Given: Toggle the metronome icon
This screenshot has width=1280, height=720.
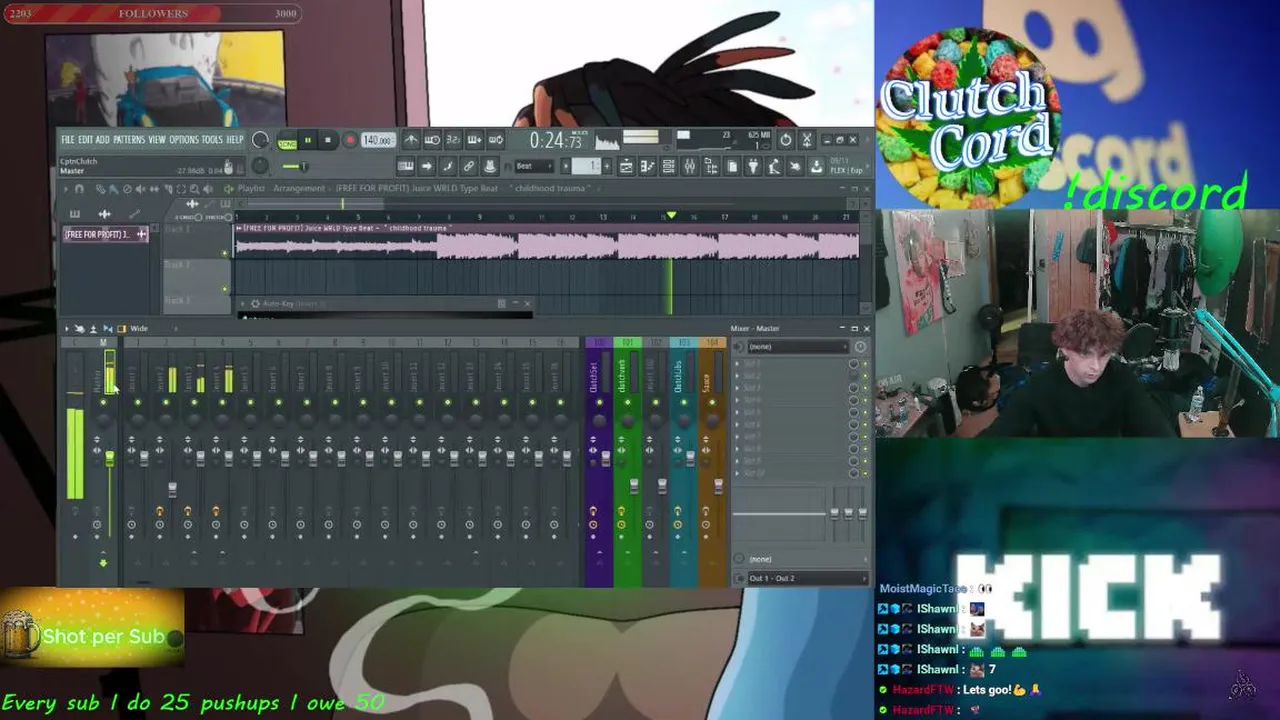Looking at the screenshot, I should pyautogui.click(x=411, y=140).
